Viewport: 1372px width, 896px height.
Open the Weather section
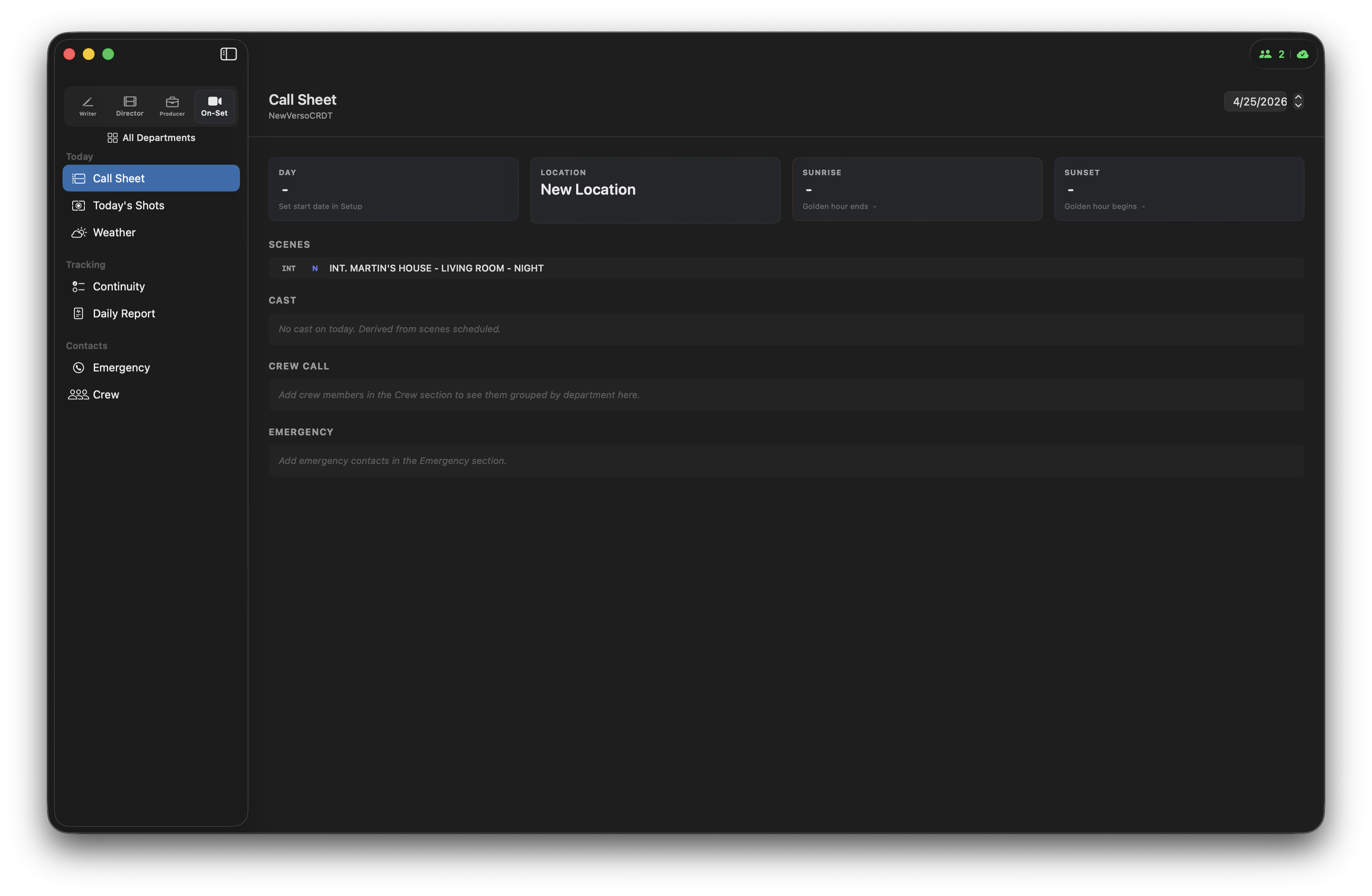coord(114,233)
